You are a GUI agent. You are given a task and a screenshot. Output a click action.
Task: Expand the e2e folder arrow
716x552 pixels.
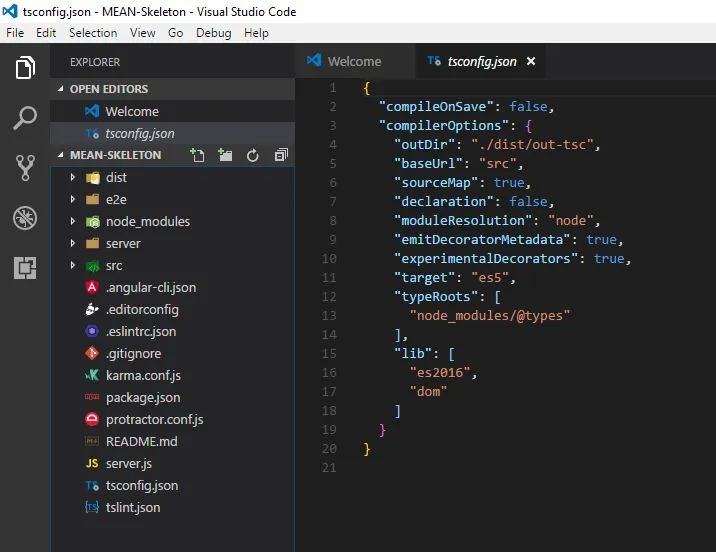tap(73, 199)
